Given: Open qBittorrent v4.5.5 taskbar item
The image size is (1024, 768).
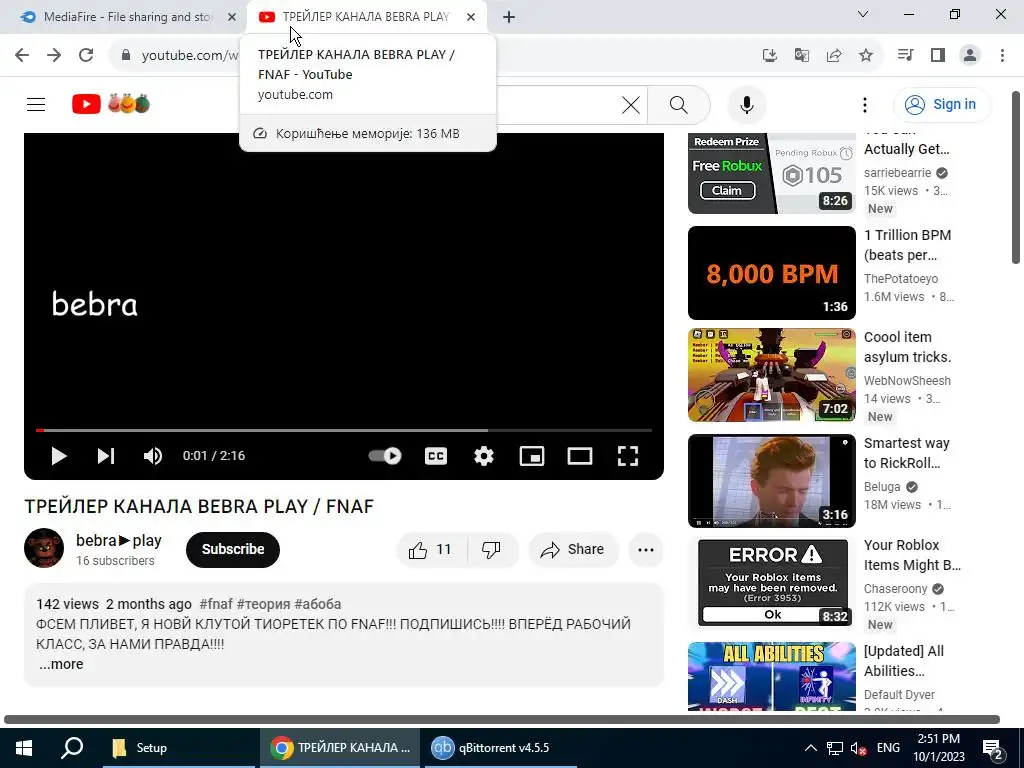Looking at the screenshot, I should (x=501, y=748).
